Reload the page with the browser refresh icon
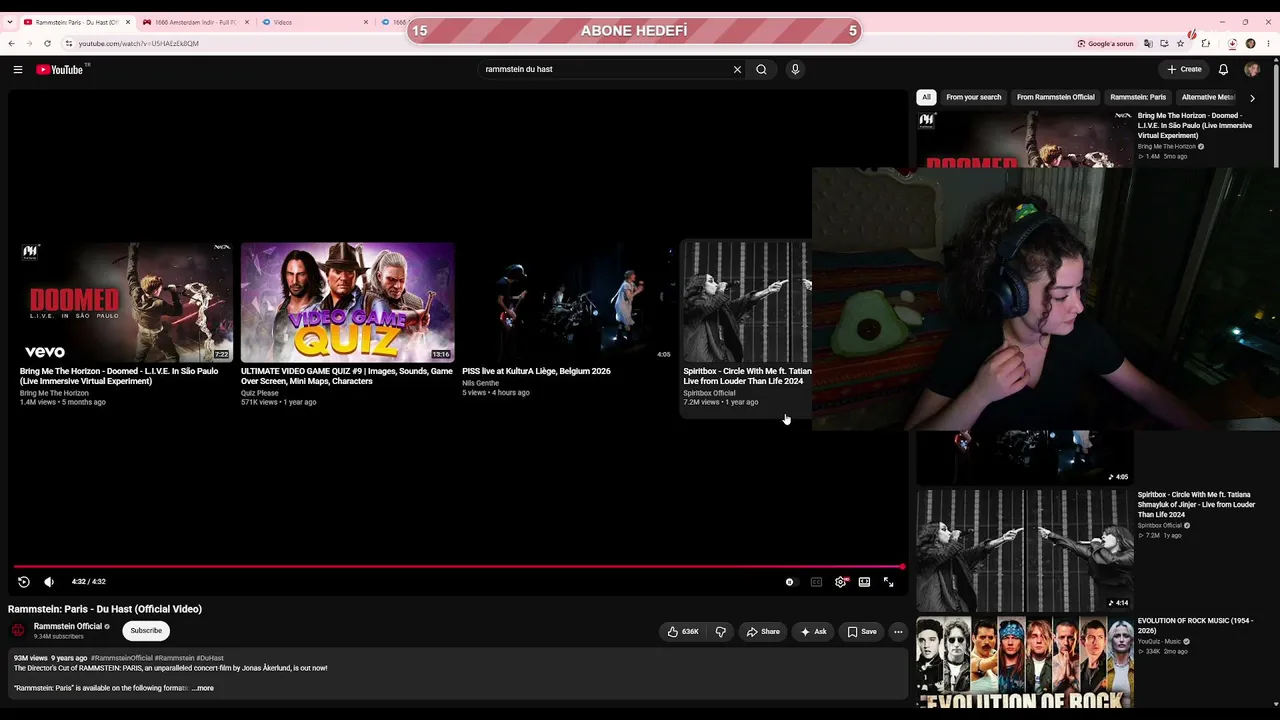Screen dimensions: 1280x720 coord(47,43)
